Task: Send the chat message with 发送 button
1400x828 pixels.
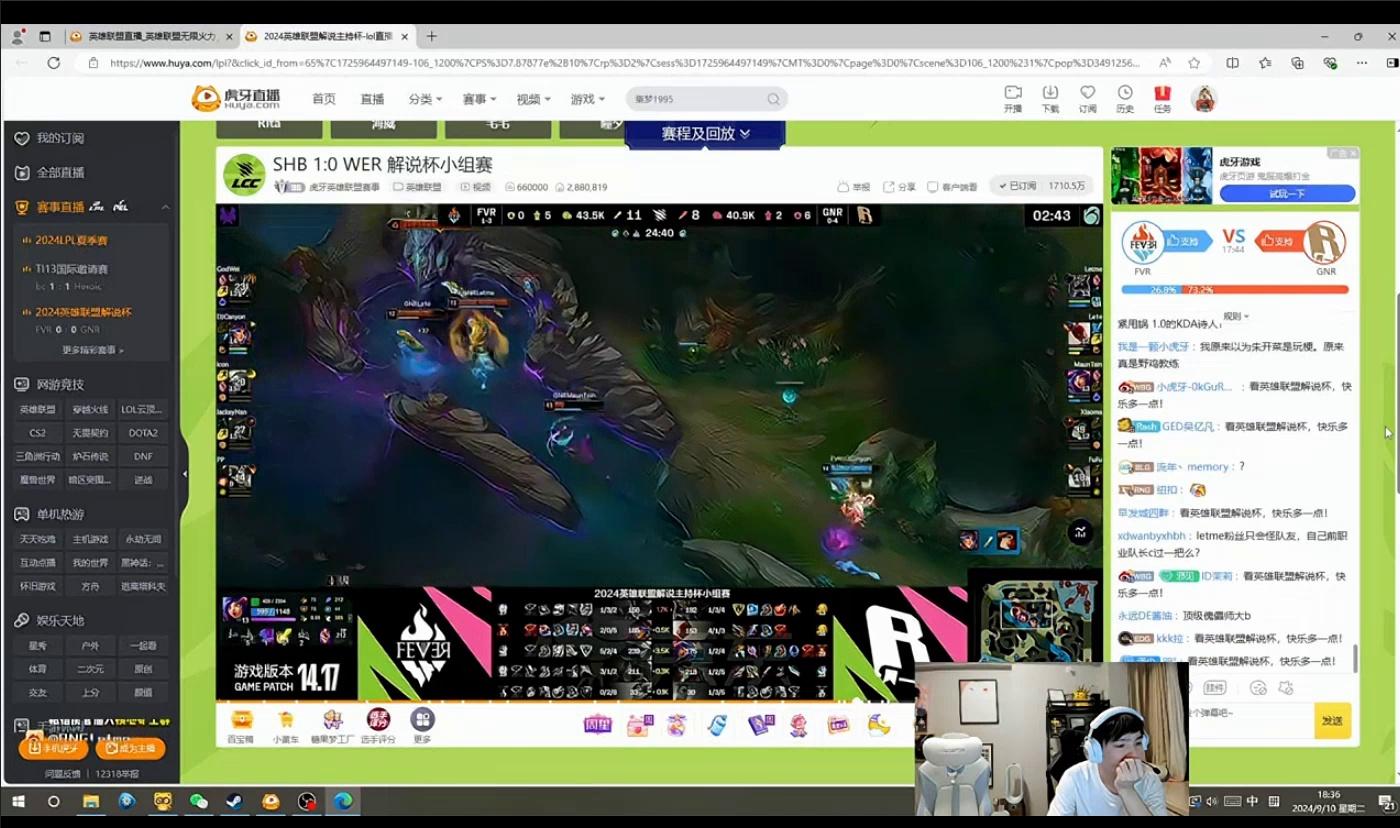Action: [x=1332, y=721]
